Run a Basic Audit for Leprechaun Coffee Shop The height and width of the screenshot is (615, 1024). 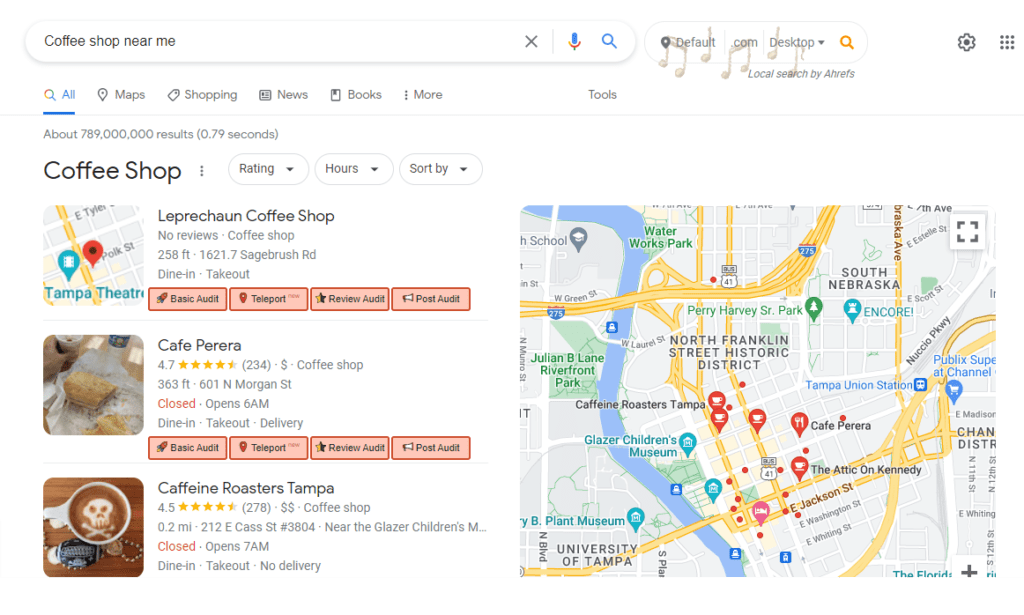(x=187, y=298)
